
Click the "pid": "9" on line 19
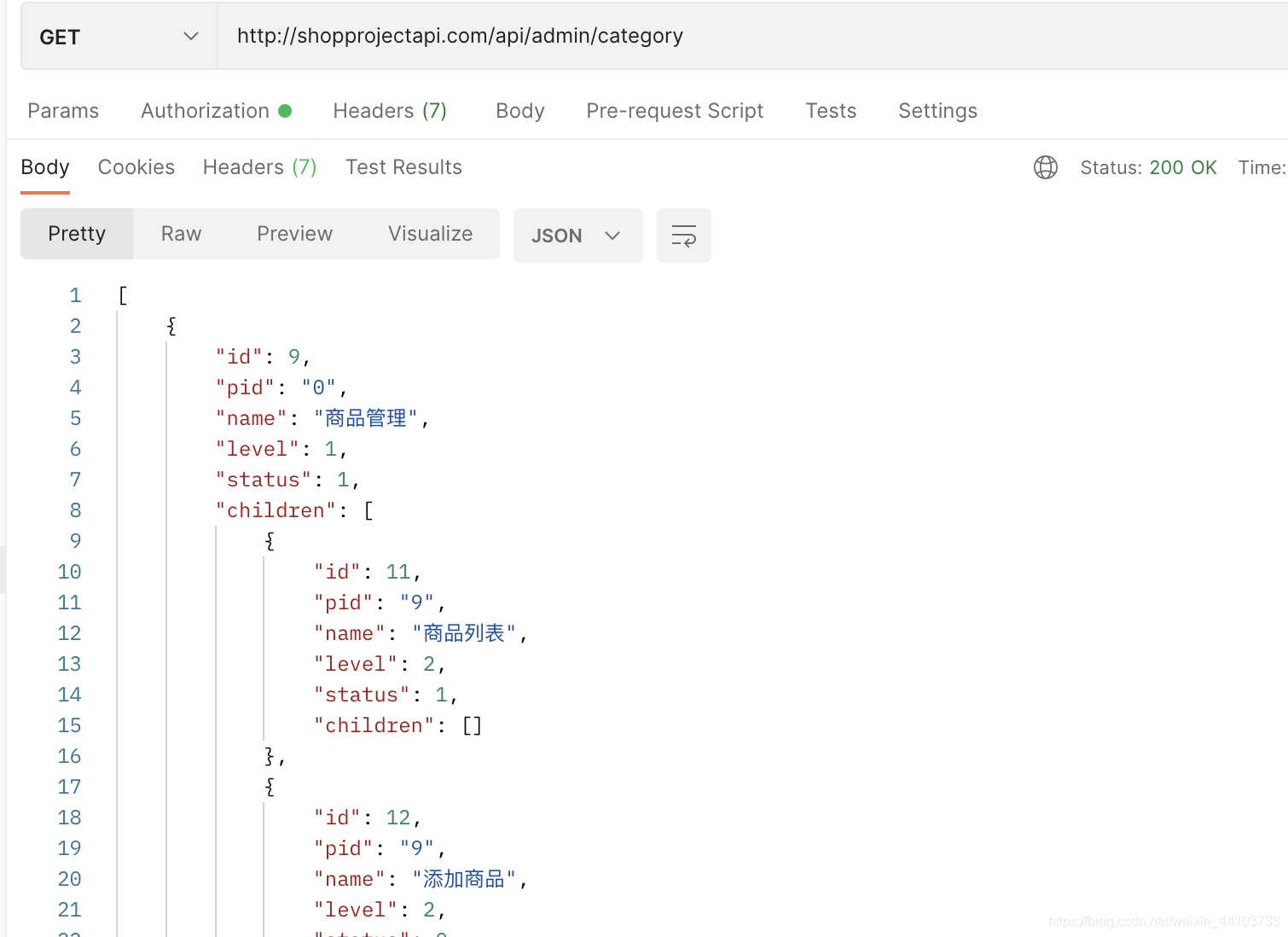(x=380, y=848)
